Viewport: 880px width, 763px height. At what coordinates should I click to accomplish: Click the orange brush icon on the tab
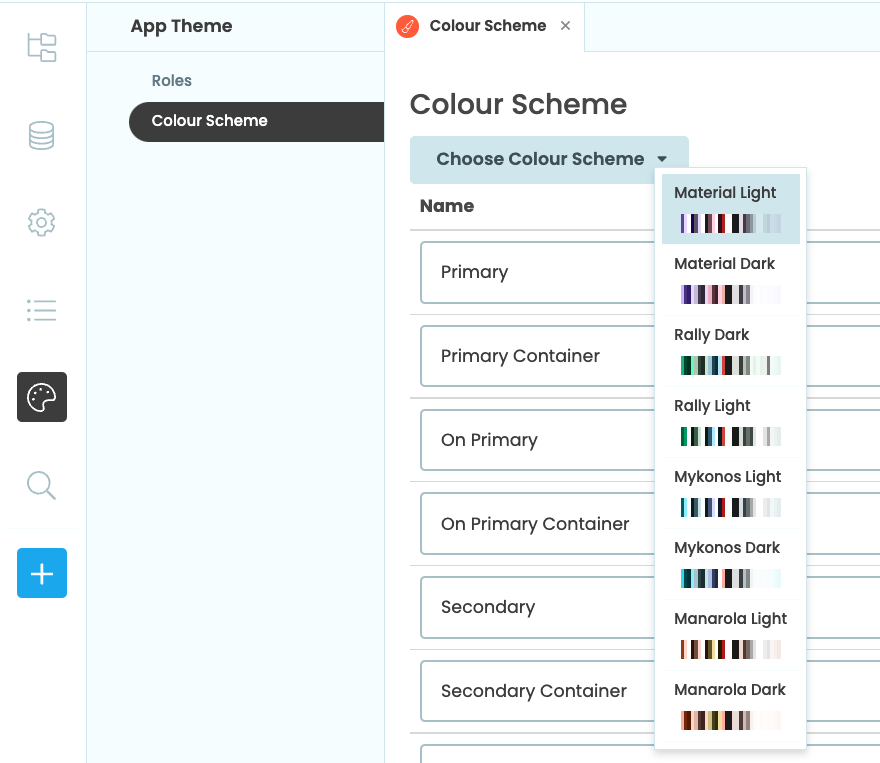click(x=407, y=26)
